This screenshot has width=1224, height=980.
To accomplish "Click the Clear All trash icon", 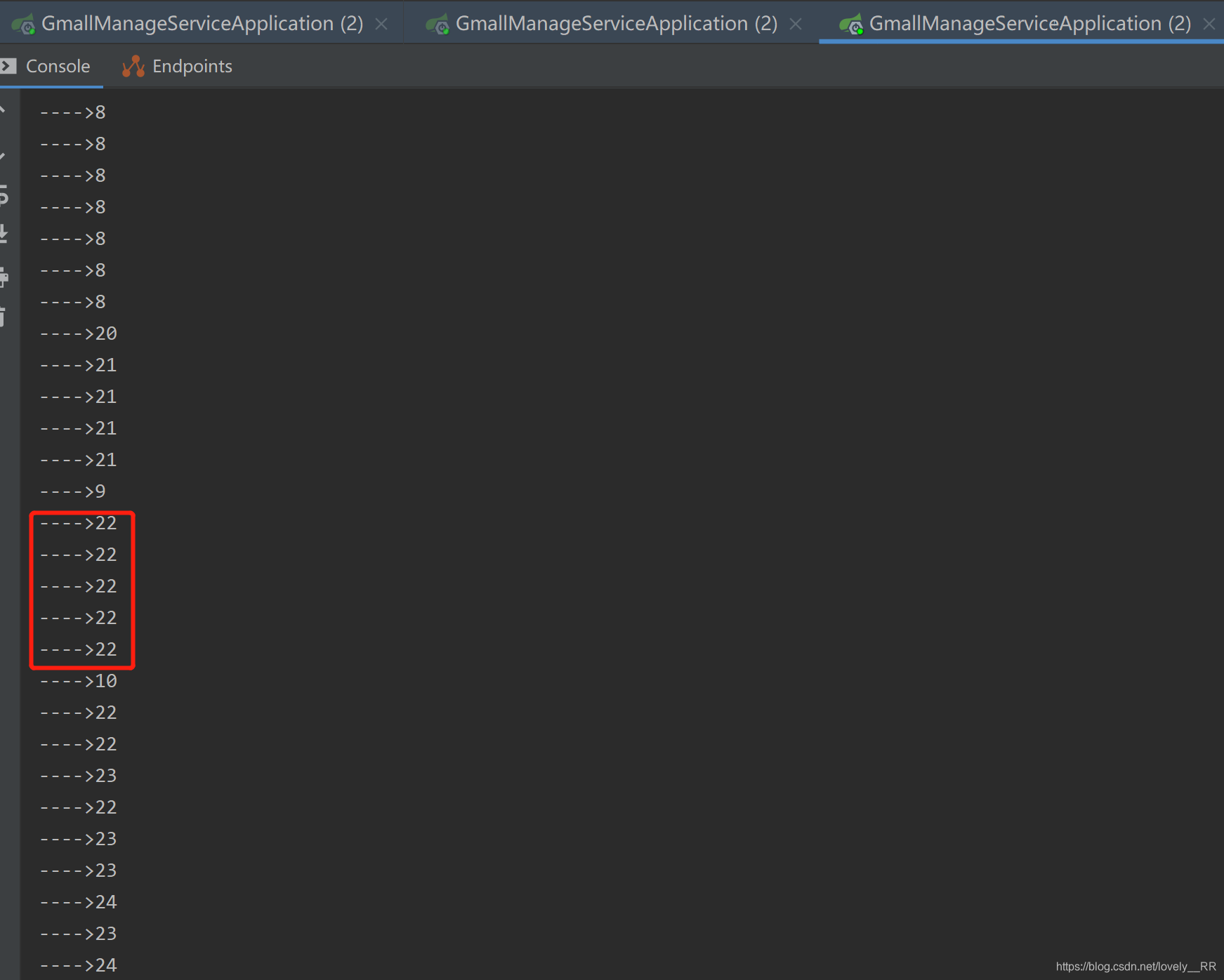I will (4, 317).
